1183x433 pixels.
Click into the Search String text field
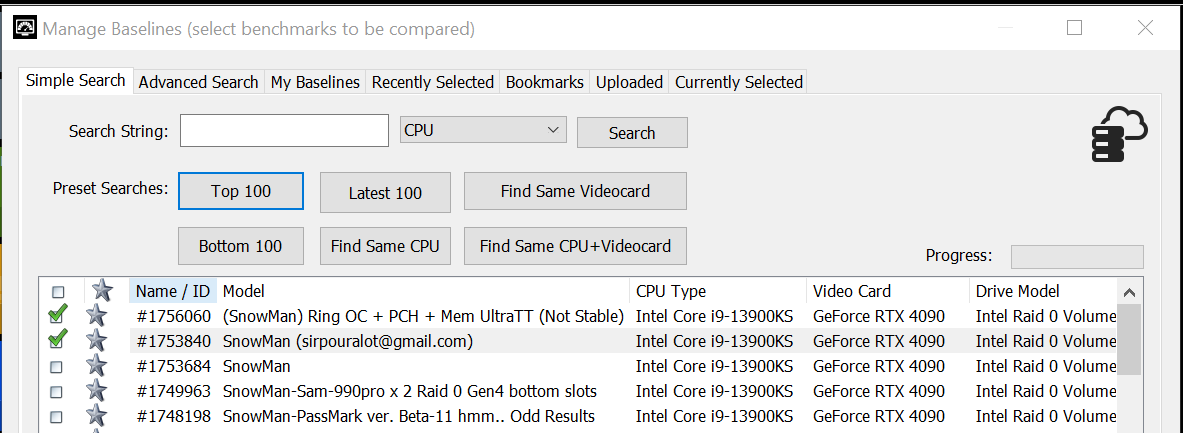(284, 131)
